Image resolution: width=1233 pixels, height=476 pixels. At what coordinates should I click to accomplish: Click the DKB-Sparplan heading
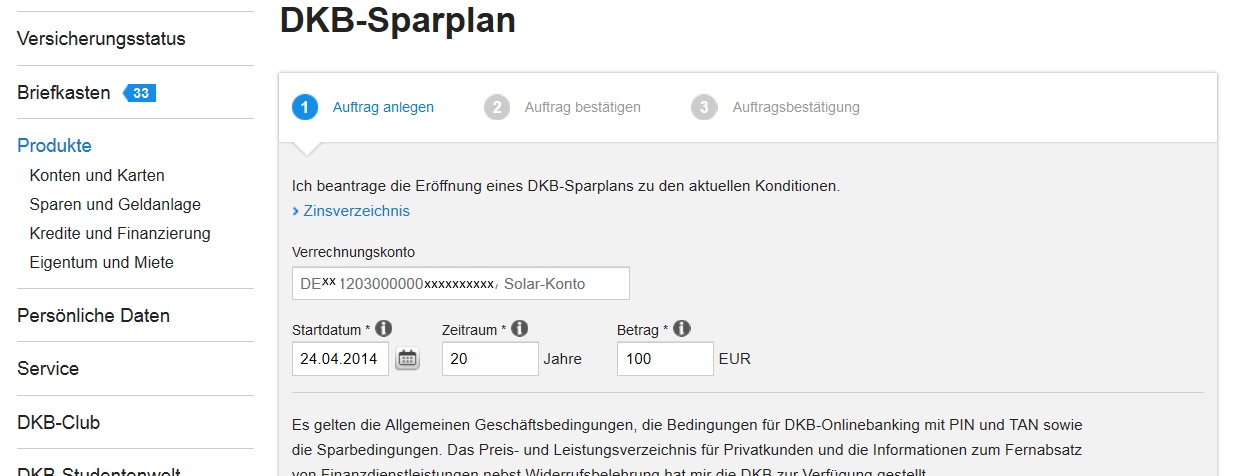tap(398, 20)
